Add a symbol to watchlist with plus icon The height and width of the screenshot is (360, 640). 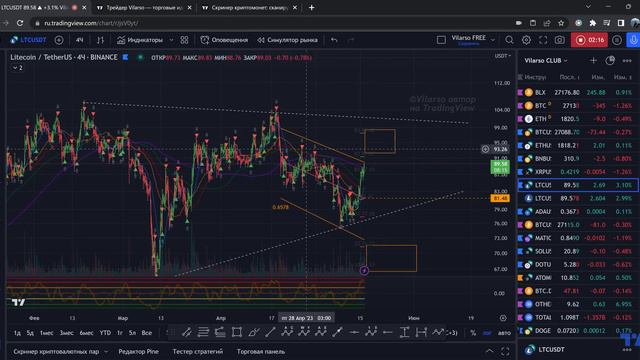[x=593, y=60]
